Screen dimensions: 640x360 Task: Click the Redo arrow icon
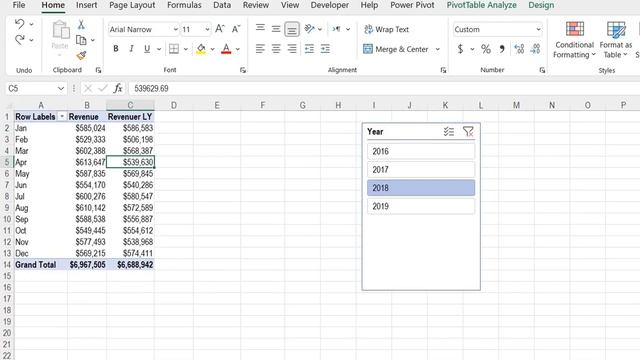click(19, 40)
